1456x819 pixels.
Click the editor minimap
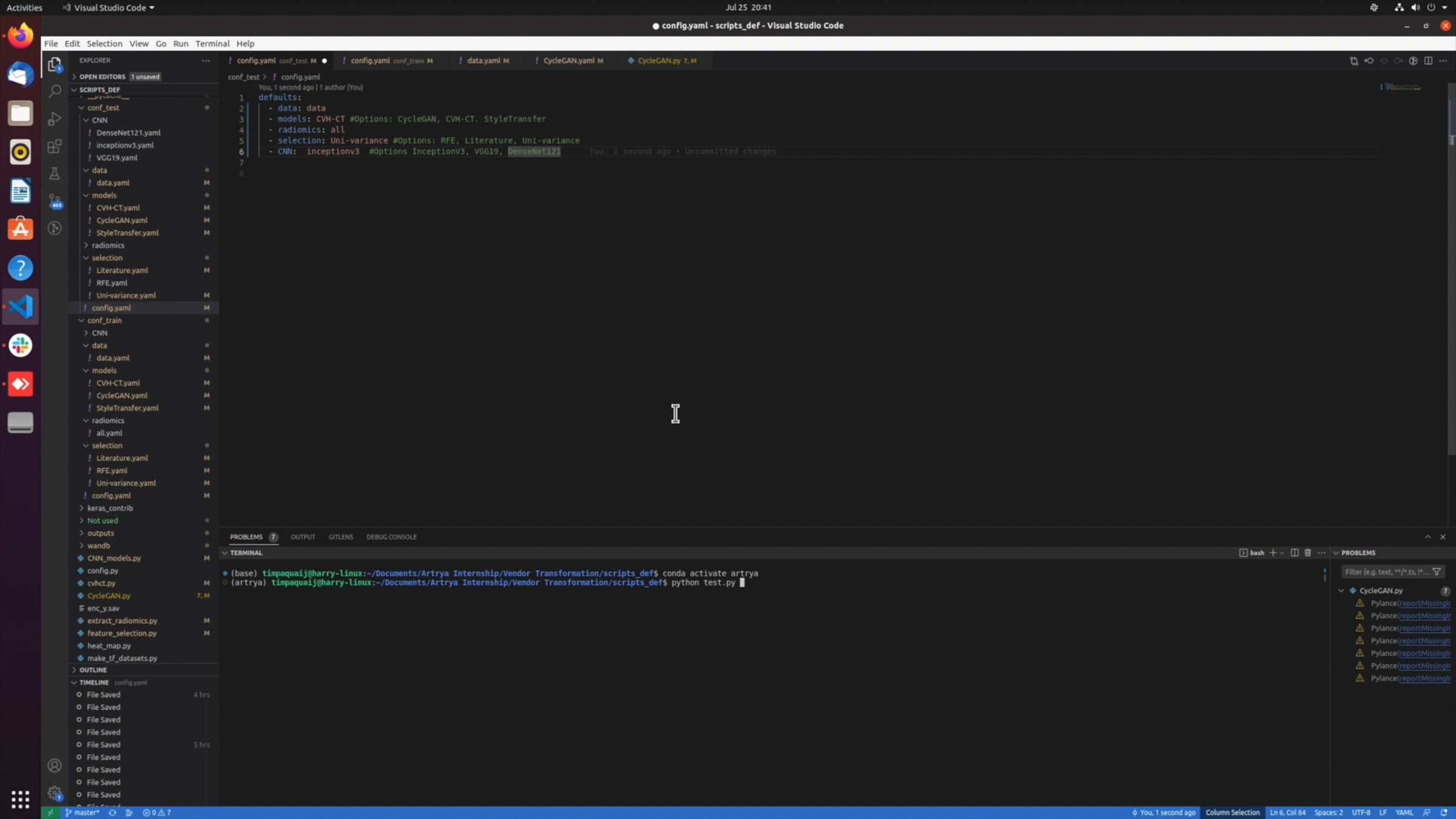[1401, 87]
